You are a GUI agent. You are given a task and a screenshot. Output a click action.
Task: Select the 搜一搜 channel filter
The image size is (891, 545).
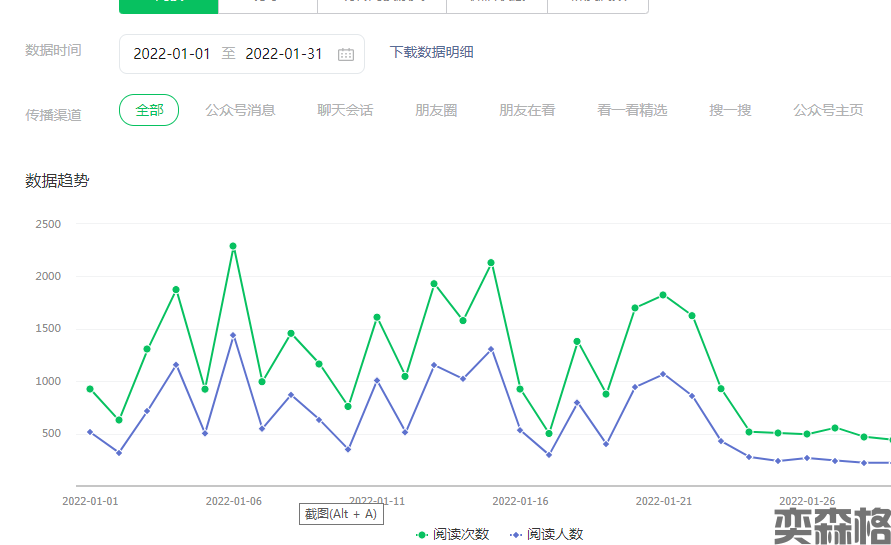tap(730, 110)
